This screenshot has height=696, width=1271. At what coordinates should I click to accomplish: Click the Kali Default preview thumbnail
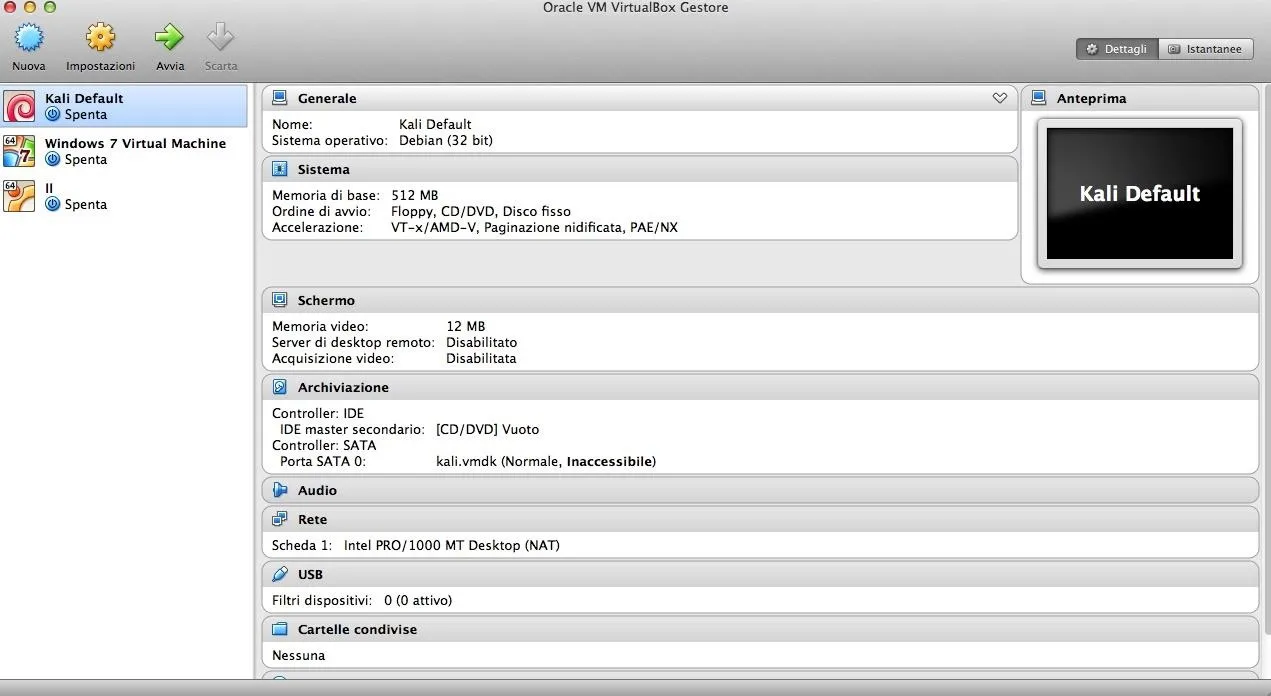coord(1139,193)
